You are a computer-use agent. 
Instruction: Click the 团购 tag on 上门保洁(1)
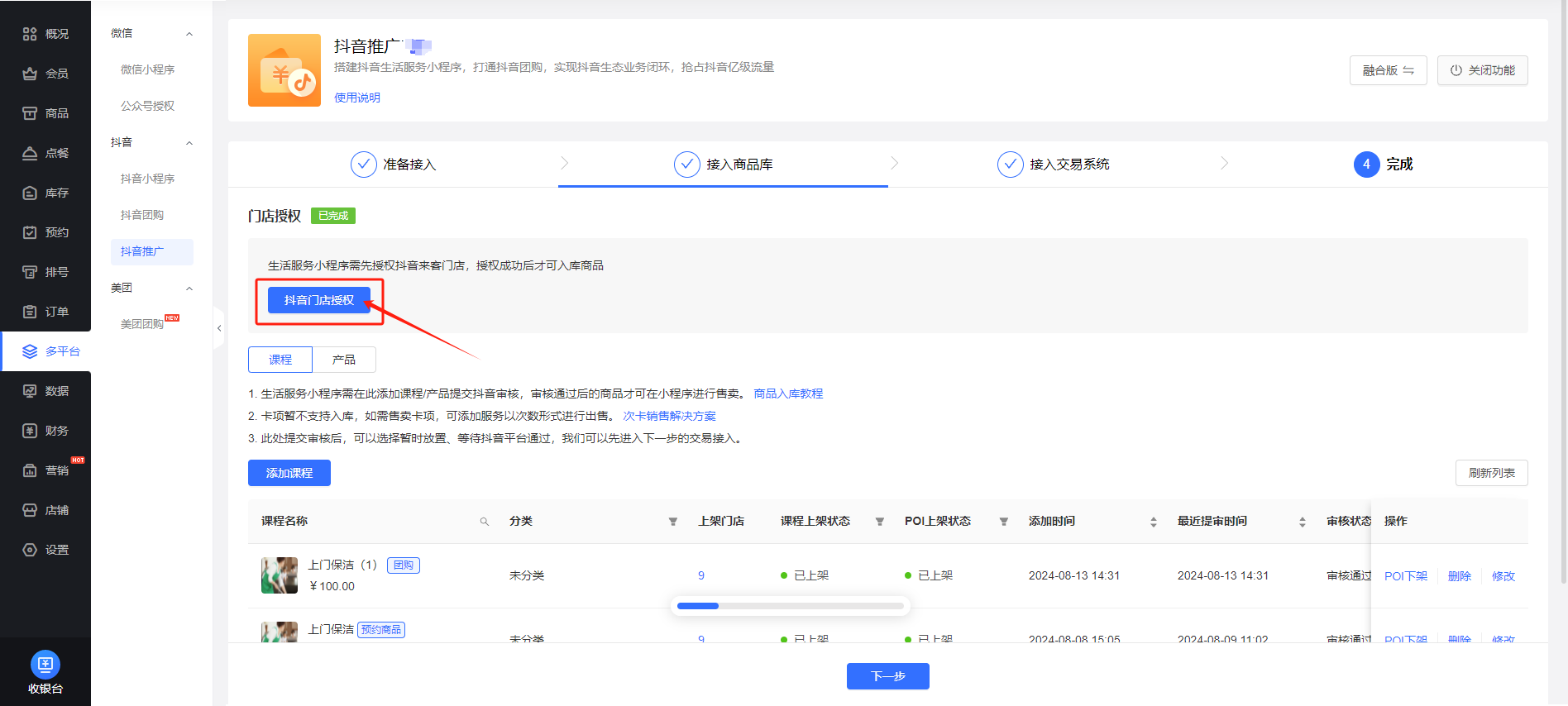(404, 565)
